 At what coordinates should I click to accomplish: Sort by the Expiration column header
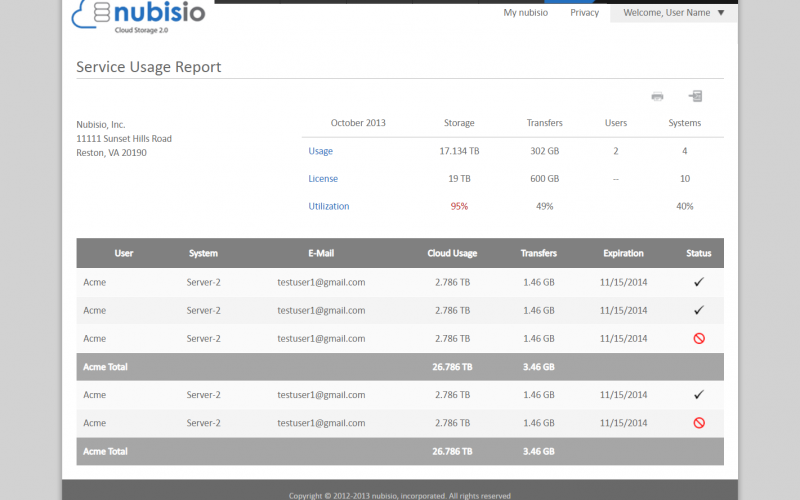(x=623, y=253)
